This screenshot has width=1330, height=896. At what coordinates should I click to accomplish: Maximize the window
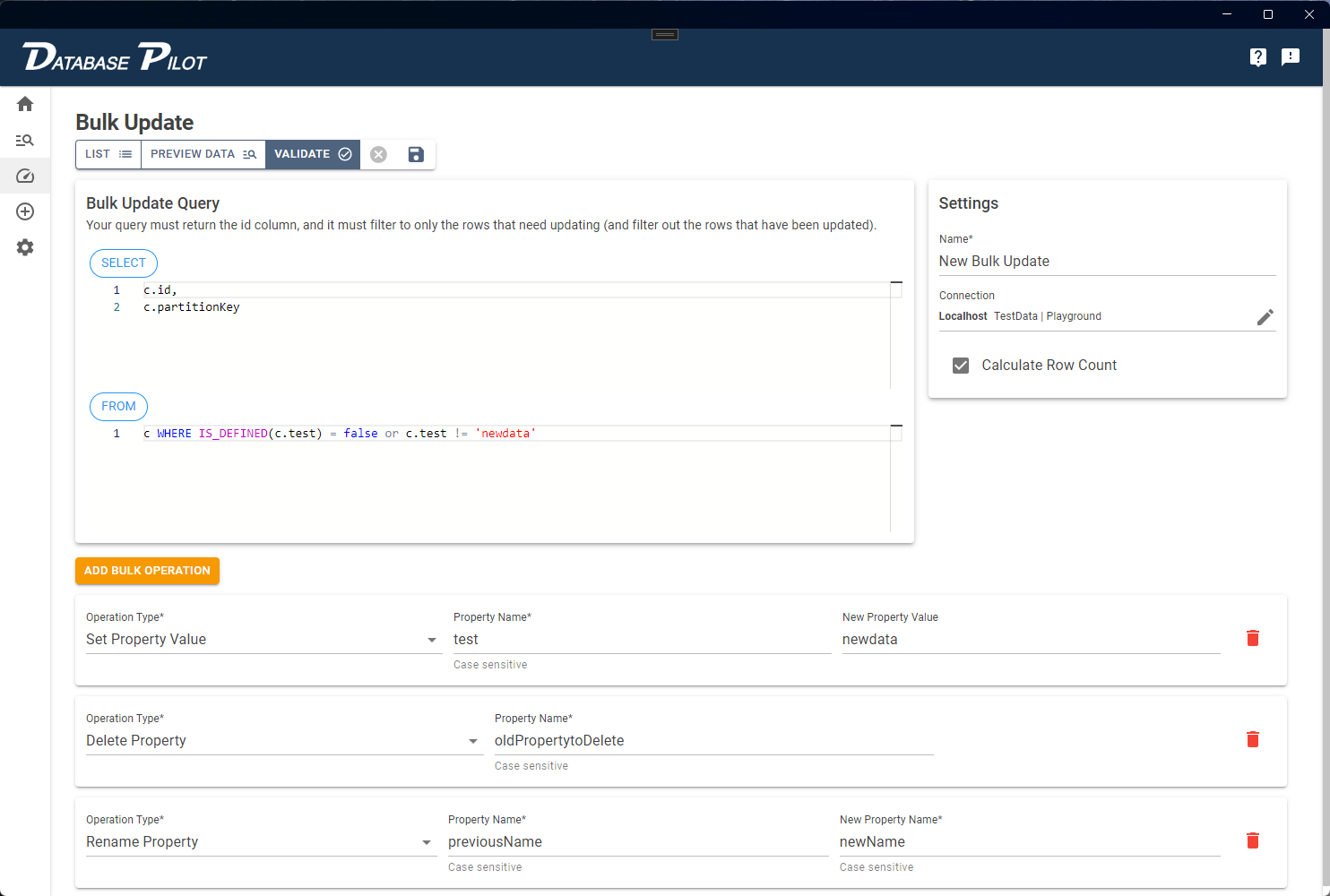pos(1268,14)
